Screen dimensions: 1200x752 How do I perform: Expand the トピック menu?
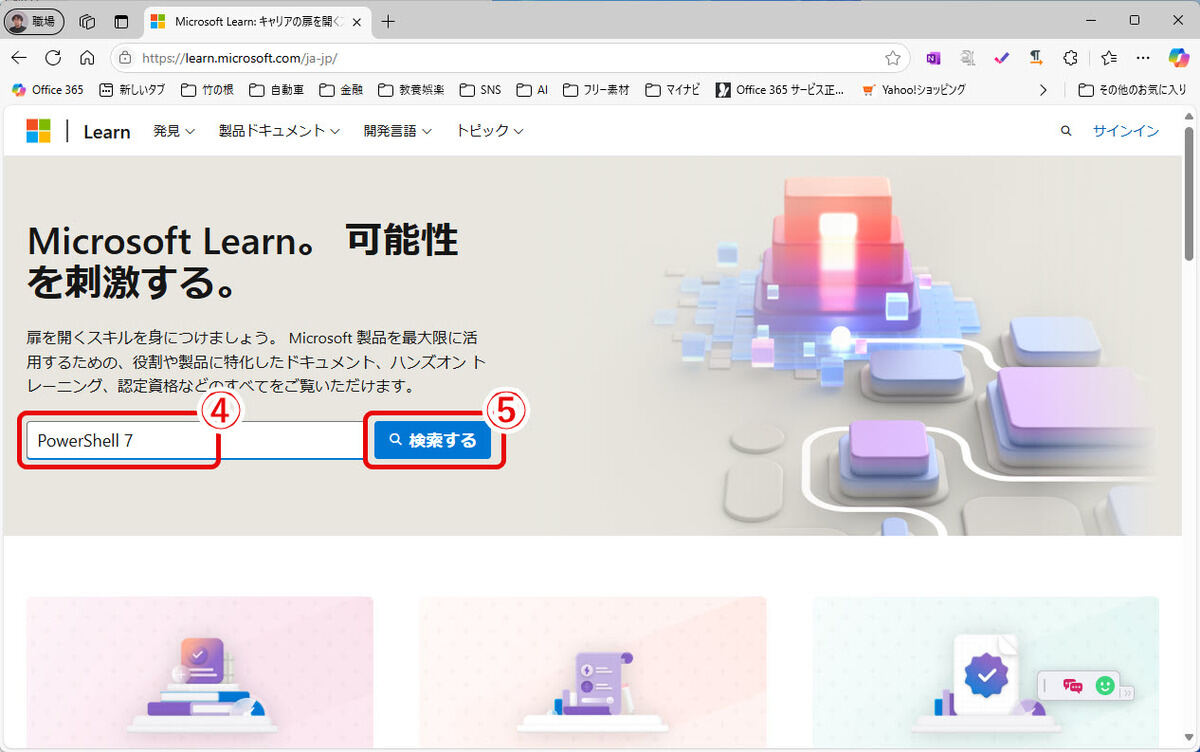click(x=489, y=131)
